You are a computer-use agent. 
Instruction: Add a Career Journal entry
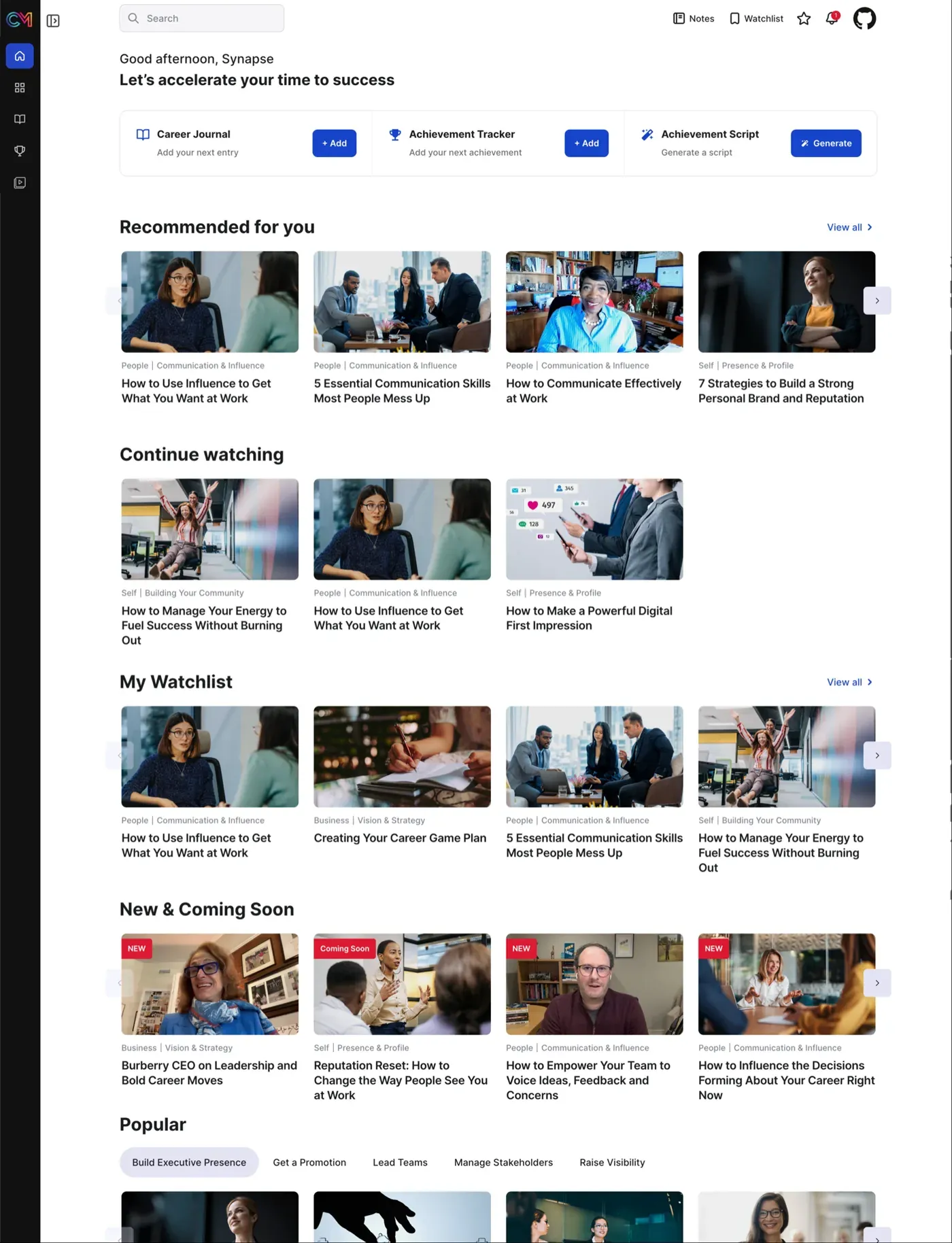335,143
